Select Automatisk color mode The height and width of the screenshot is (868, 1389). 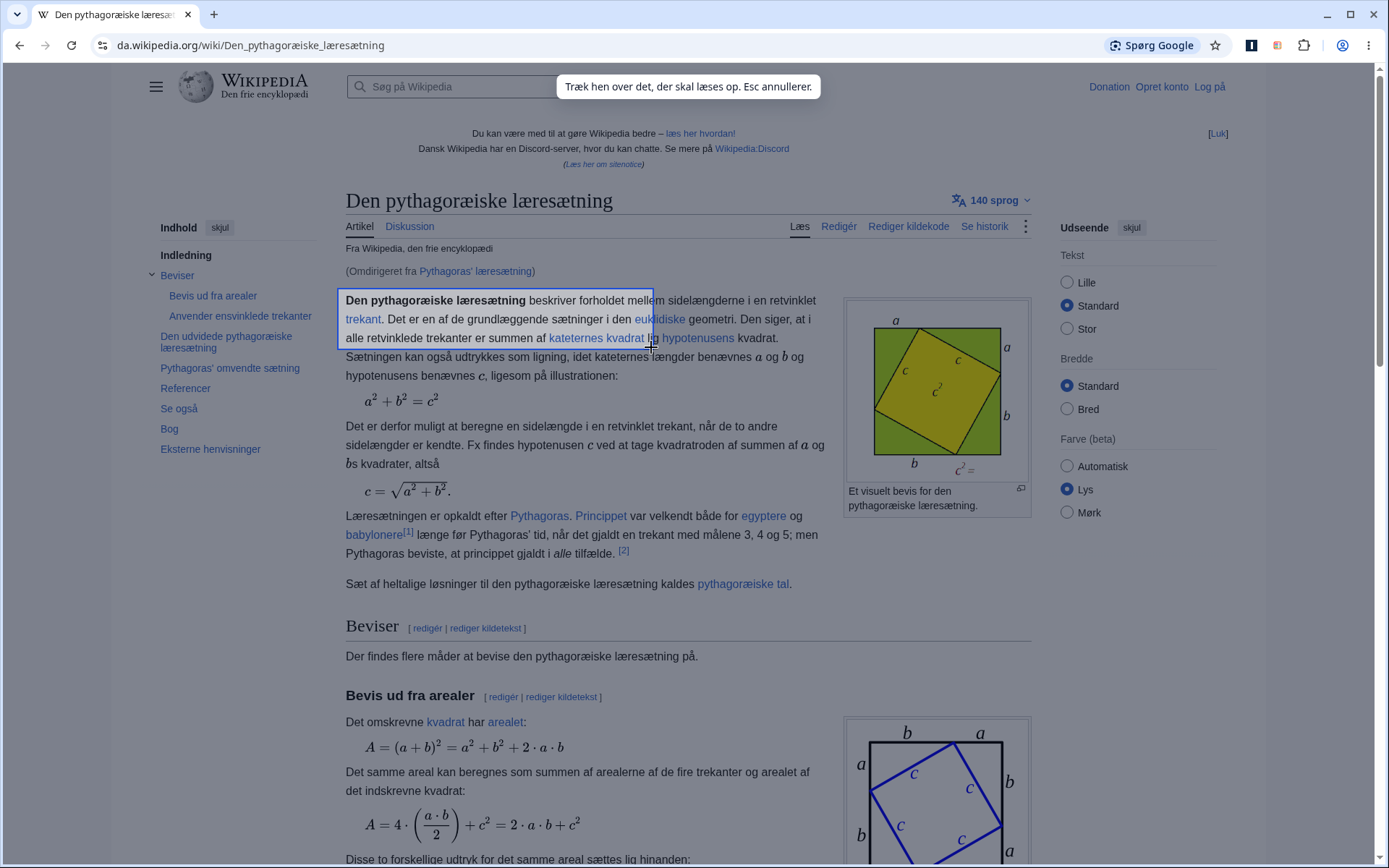coord(1067,466)
